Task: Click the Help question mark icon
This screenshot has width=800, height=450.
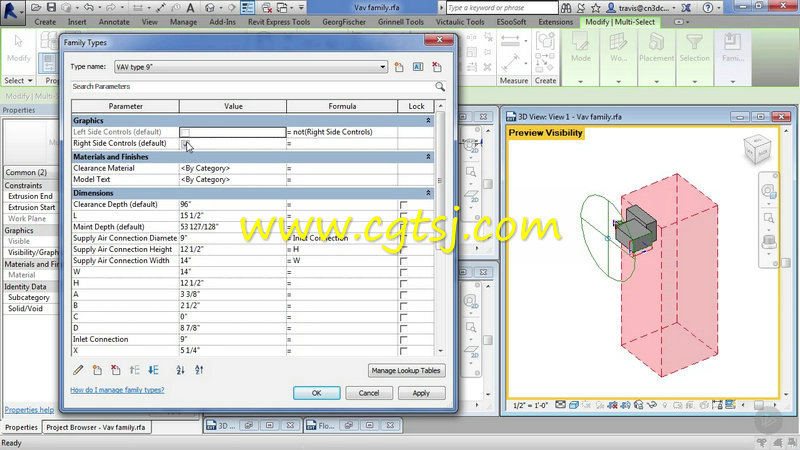Action: (x=708, y=8)
